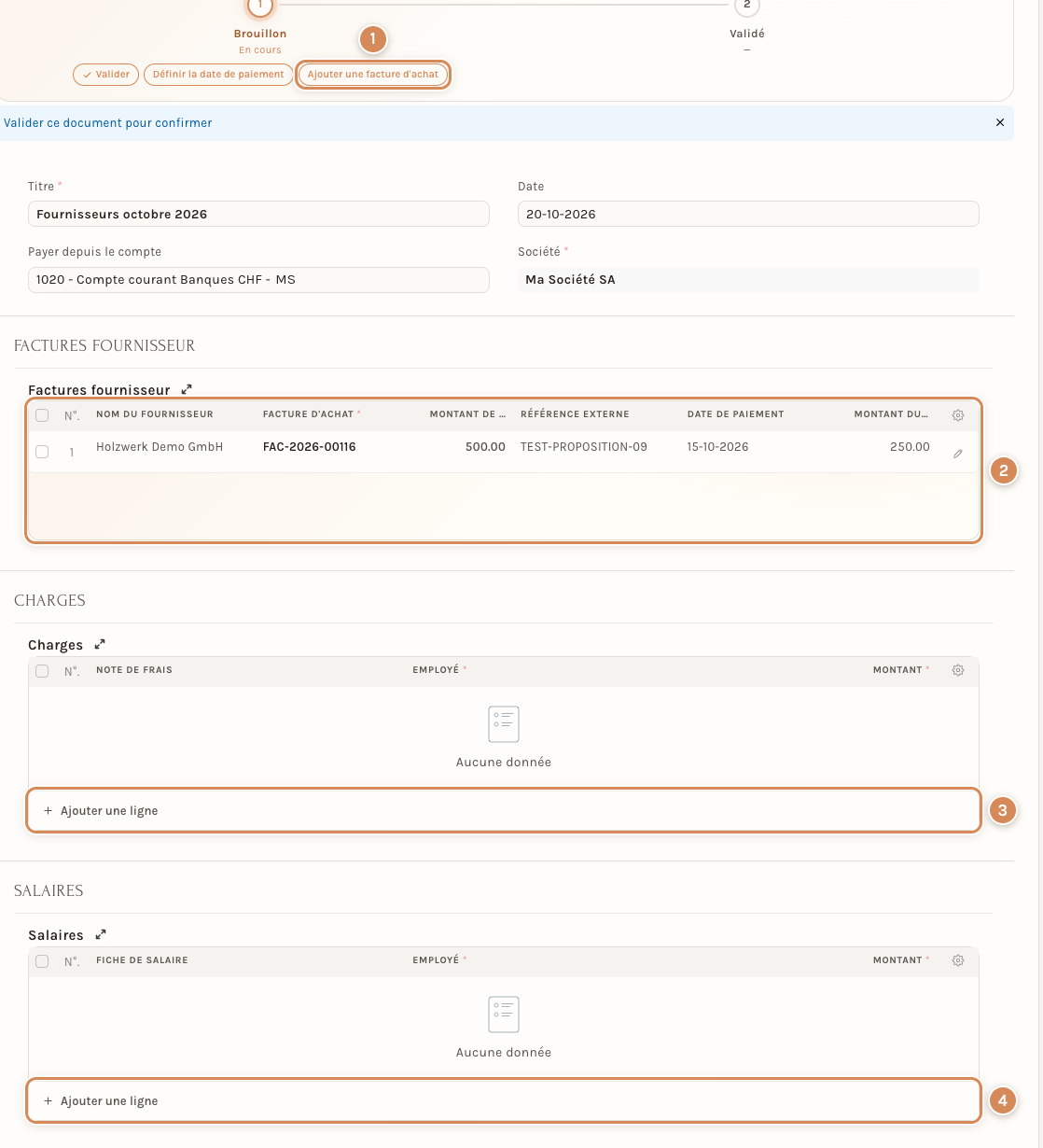1043x1148 pixels.
Task: Click Ajouter une facture d'achat
Action: click(373, 75)
